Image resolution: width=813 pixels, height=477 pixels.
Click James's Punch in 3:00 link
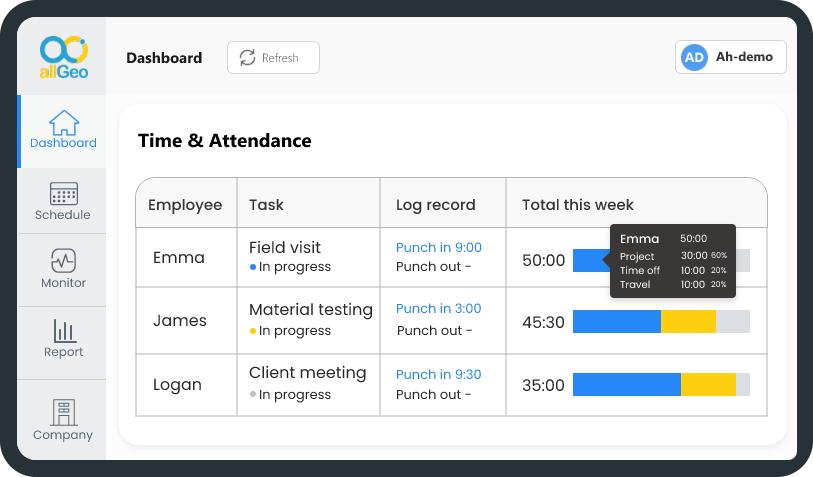click(x=438, y=309)
